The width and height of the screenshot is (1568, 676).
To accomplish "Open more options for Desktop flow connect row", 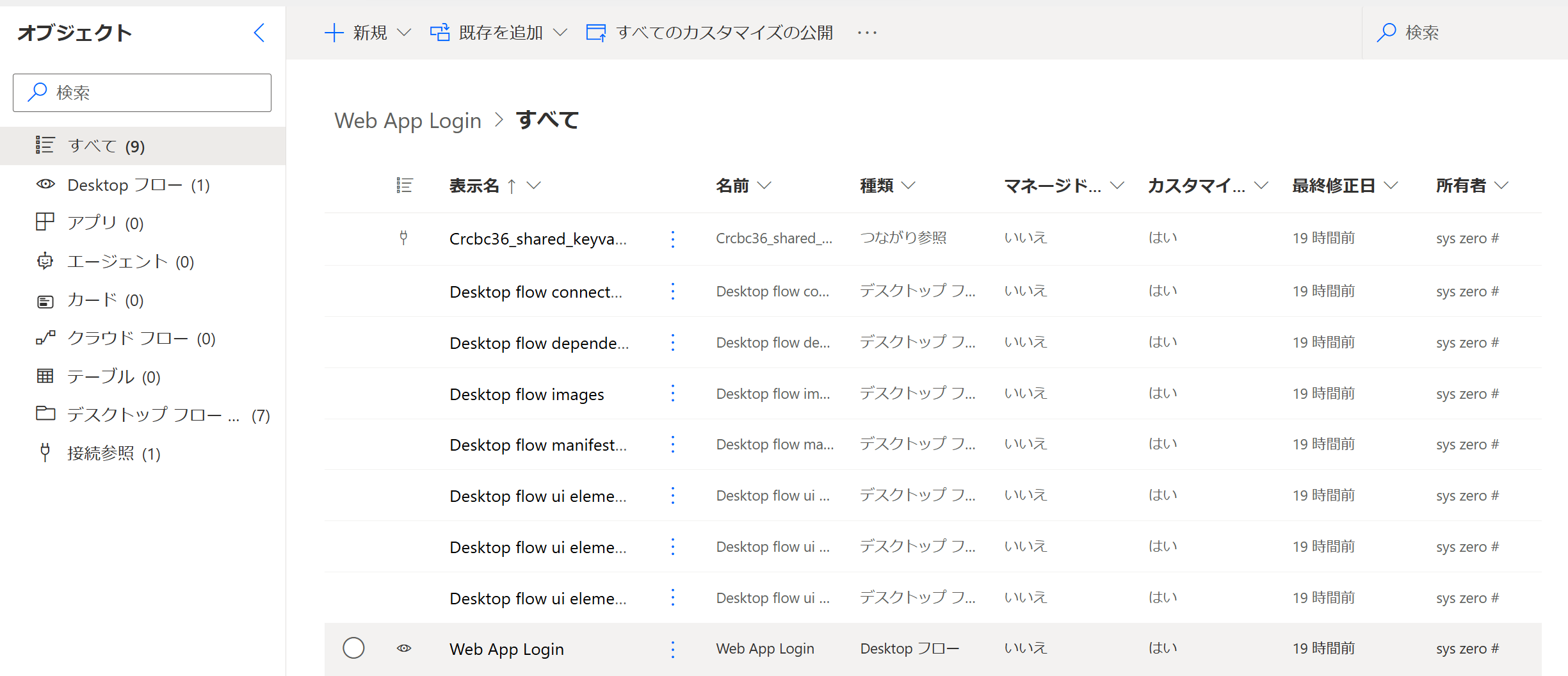I will [x=673, y=291].
